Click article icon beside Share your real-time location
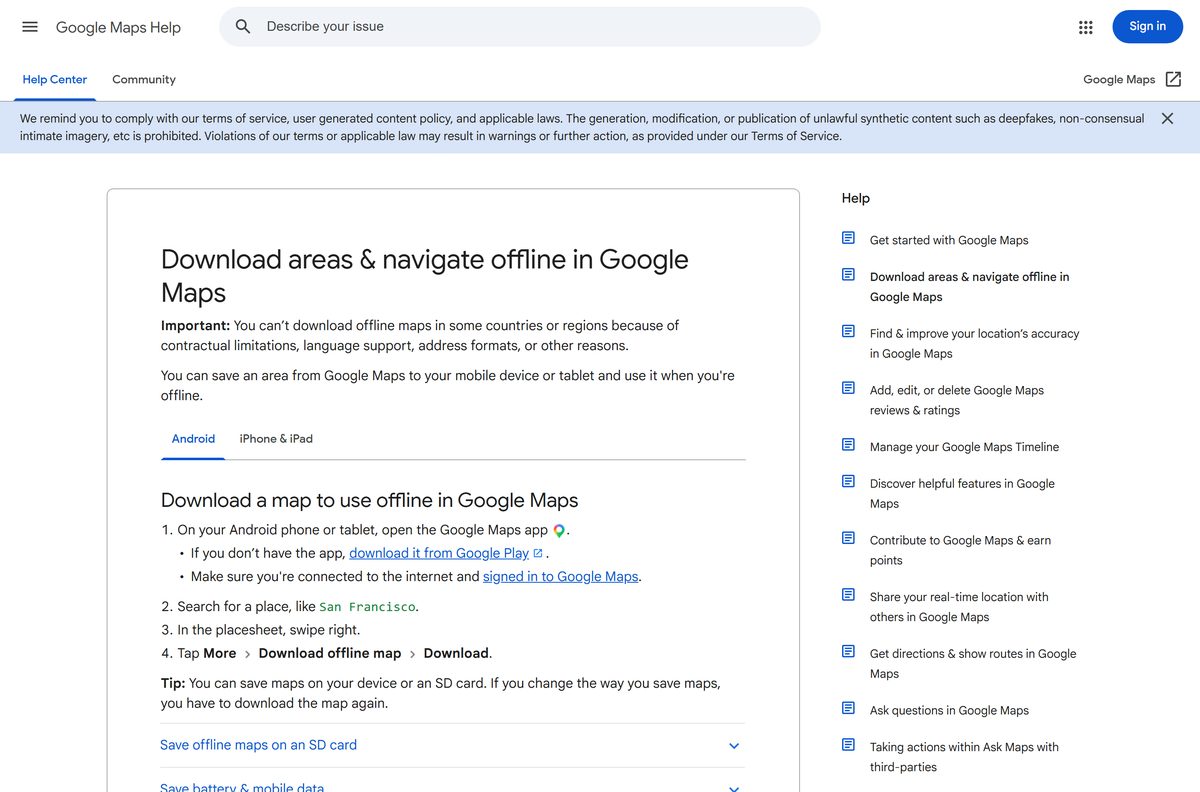 point(848,595)
